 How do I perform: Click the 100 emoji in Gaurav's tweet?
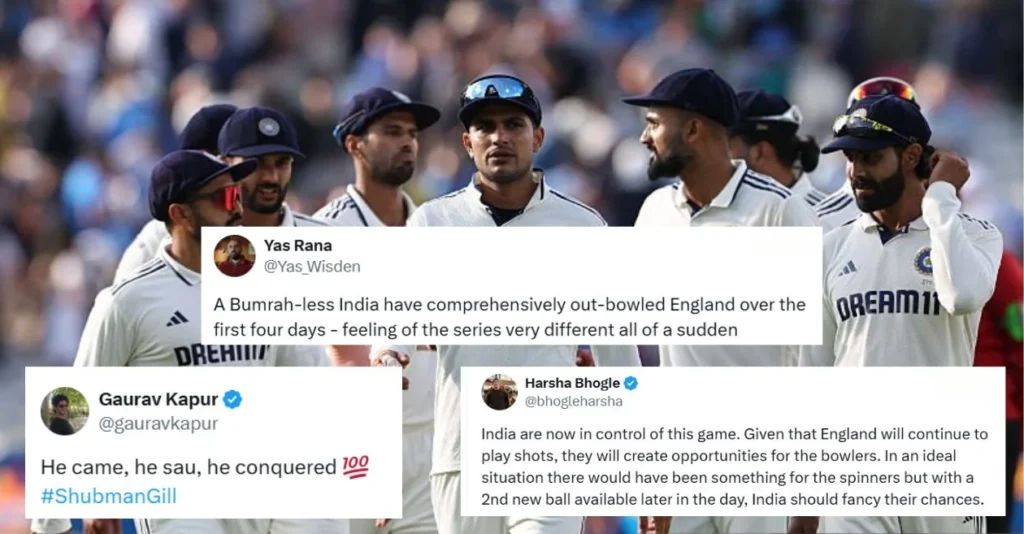[356, 467]
